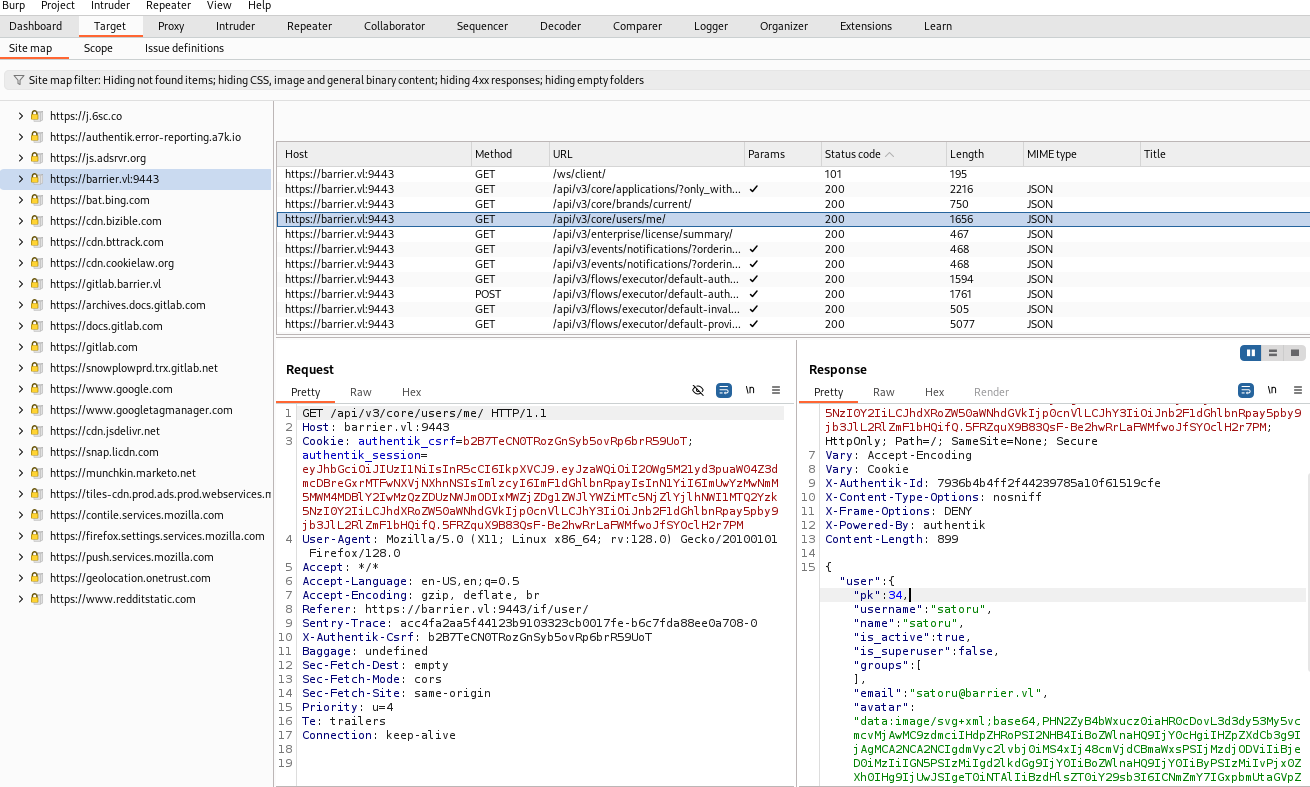Click the site map filter funnel icon

coord(19,80)
